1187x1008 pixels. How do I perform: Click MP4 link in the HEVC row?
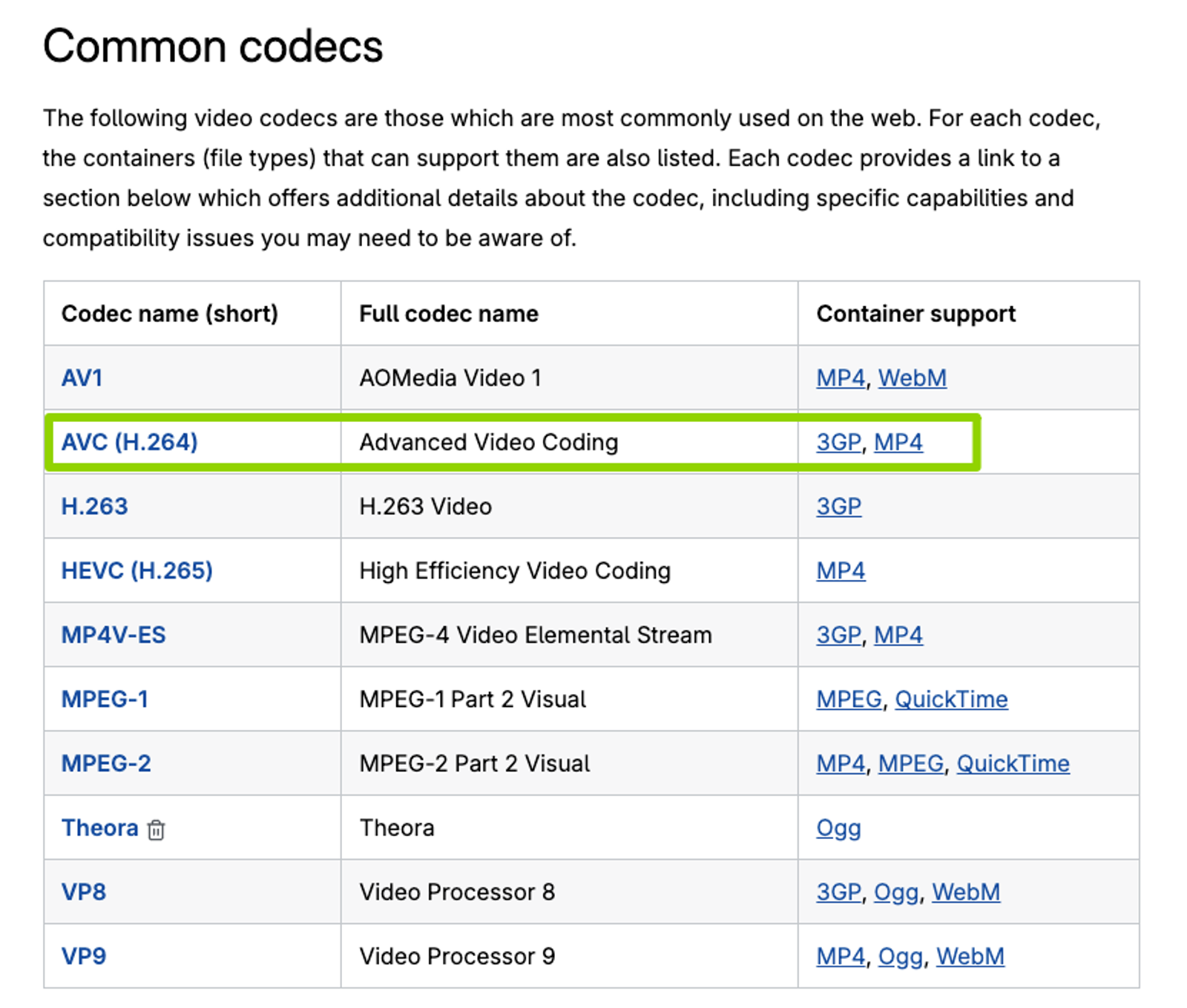[841, 570]
